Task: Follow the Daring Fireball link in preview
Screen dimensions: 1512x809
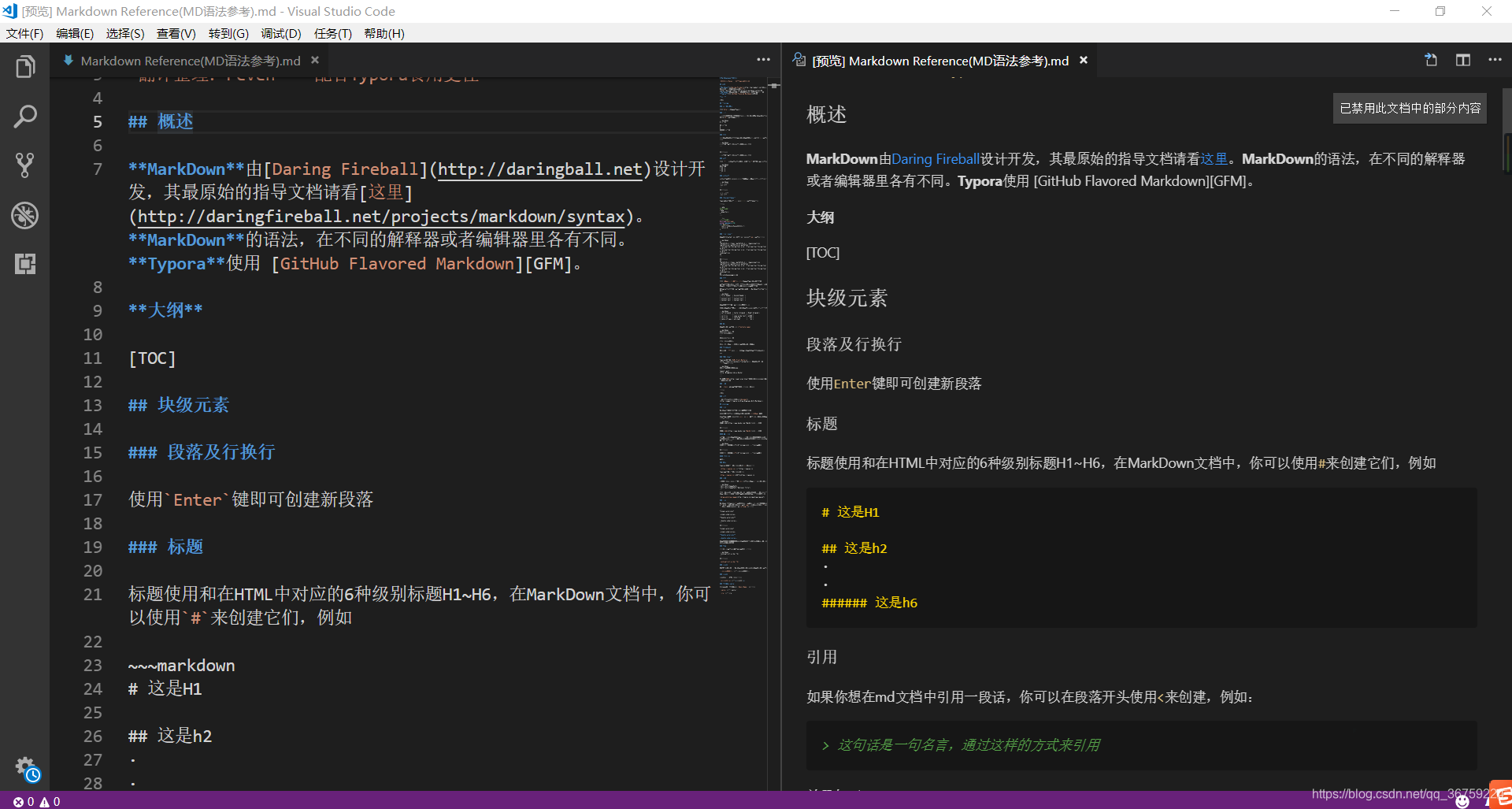Action: (936, 159)
